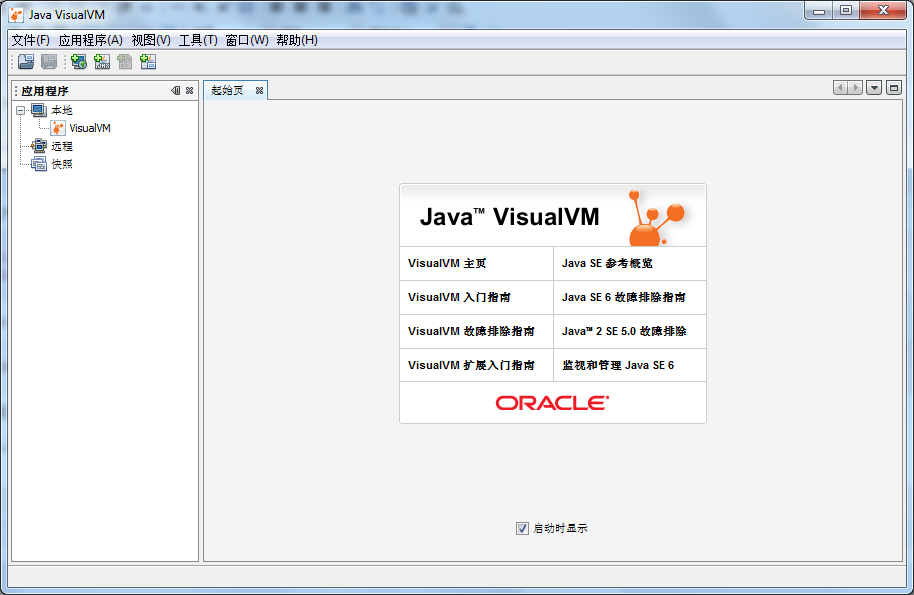Viewport: 914px width, 595px height.
Task: Close the 应用程序 panel
Action: point(189,90)
